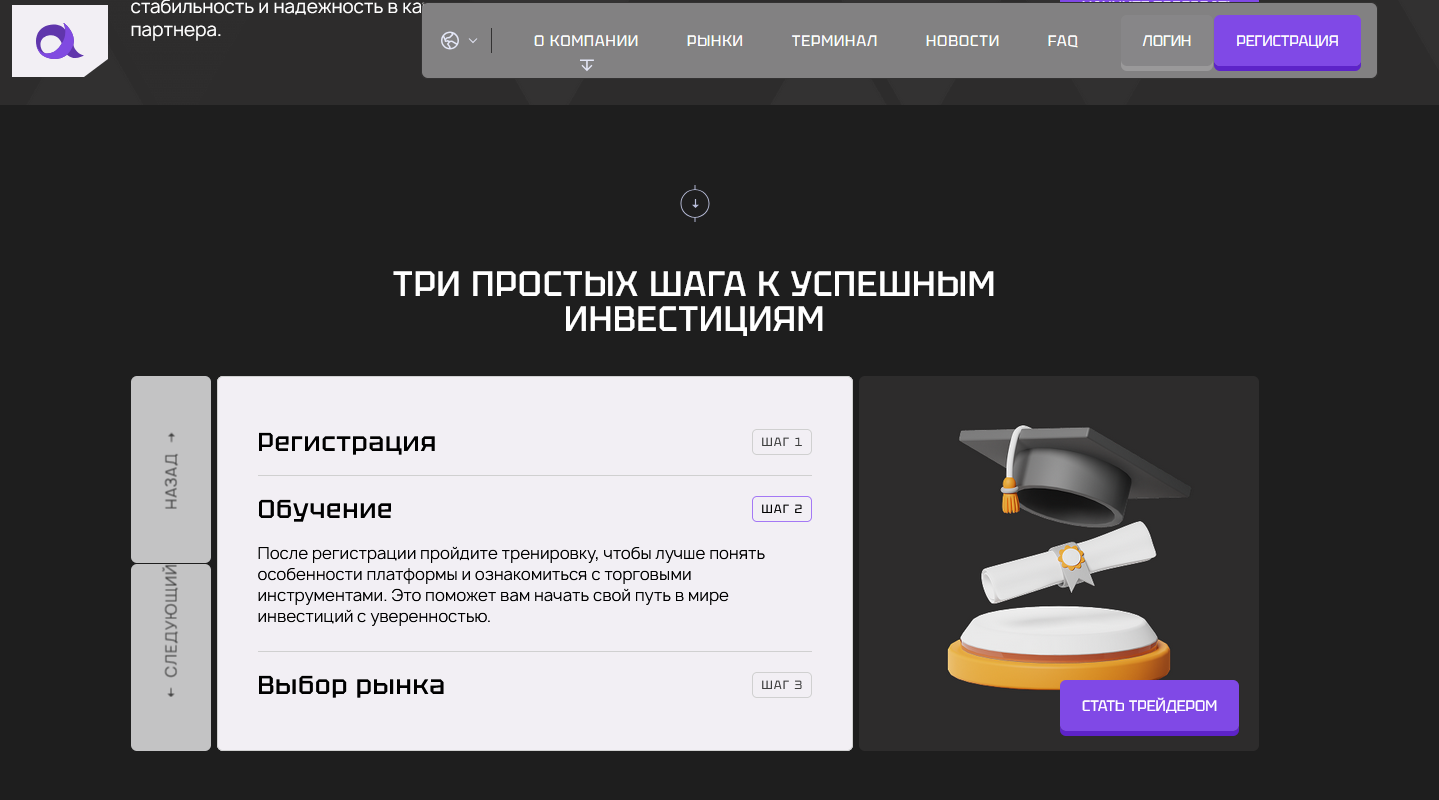Open the РЫНКИ menu item
The width and height of the screenshot is (1439, 800).
(x=714, y=40)
